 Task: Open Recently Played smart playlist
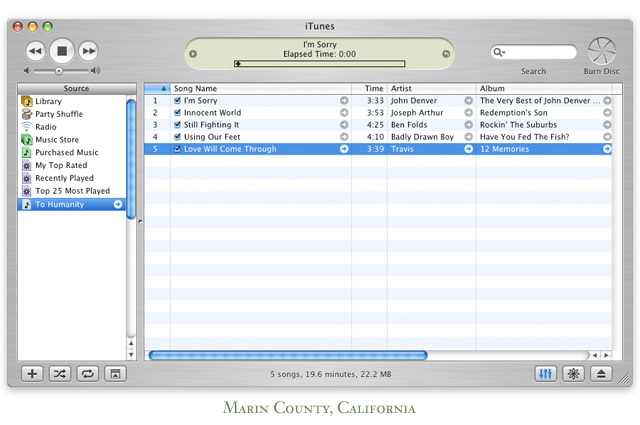click(64, 178)
